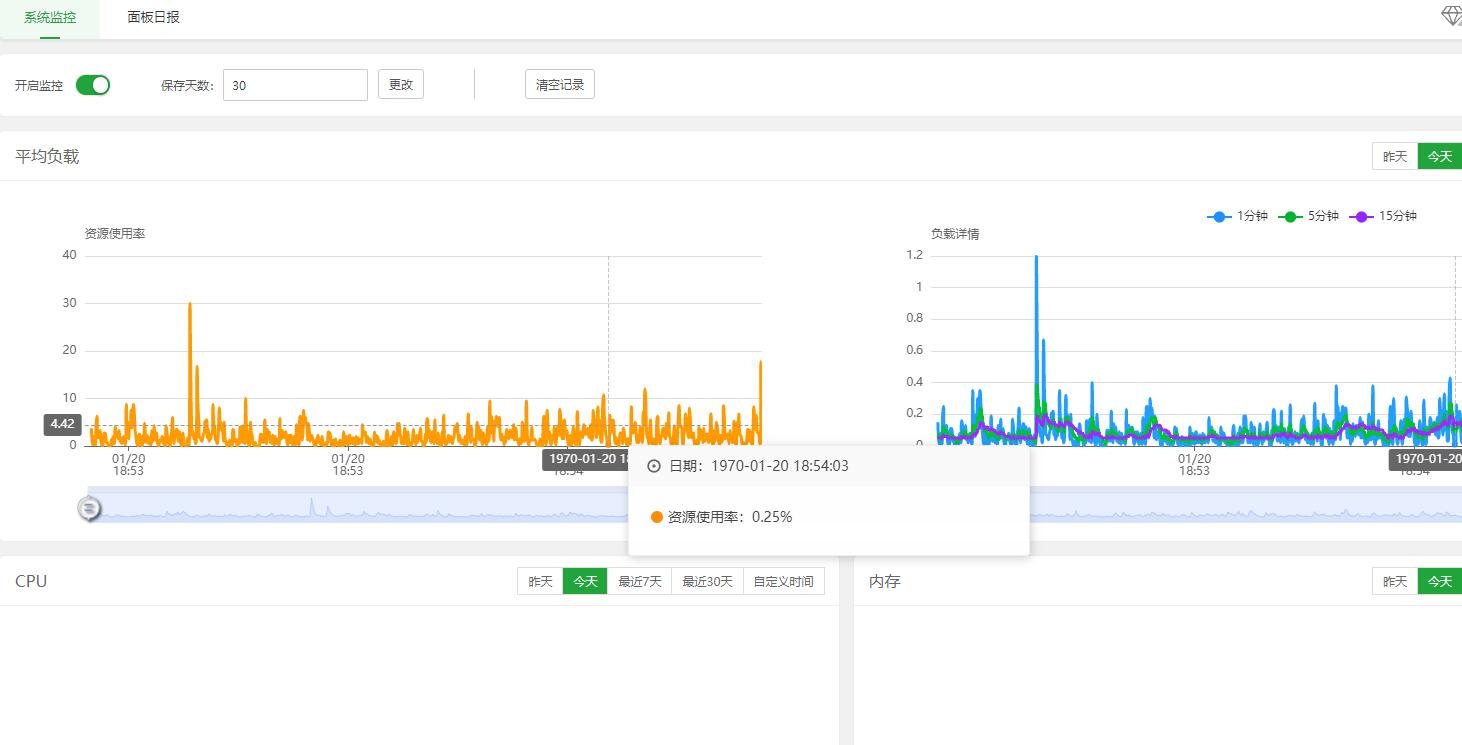Click the tooltip clock icon beside 日期
1462x745 pixels.
[x=655, y=466]
